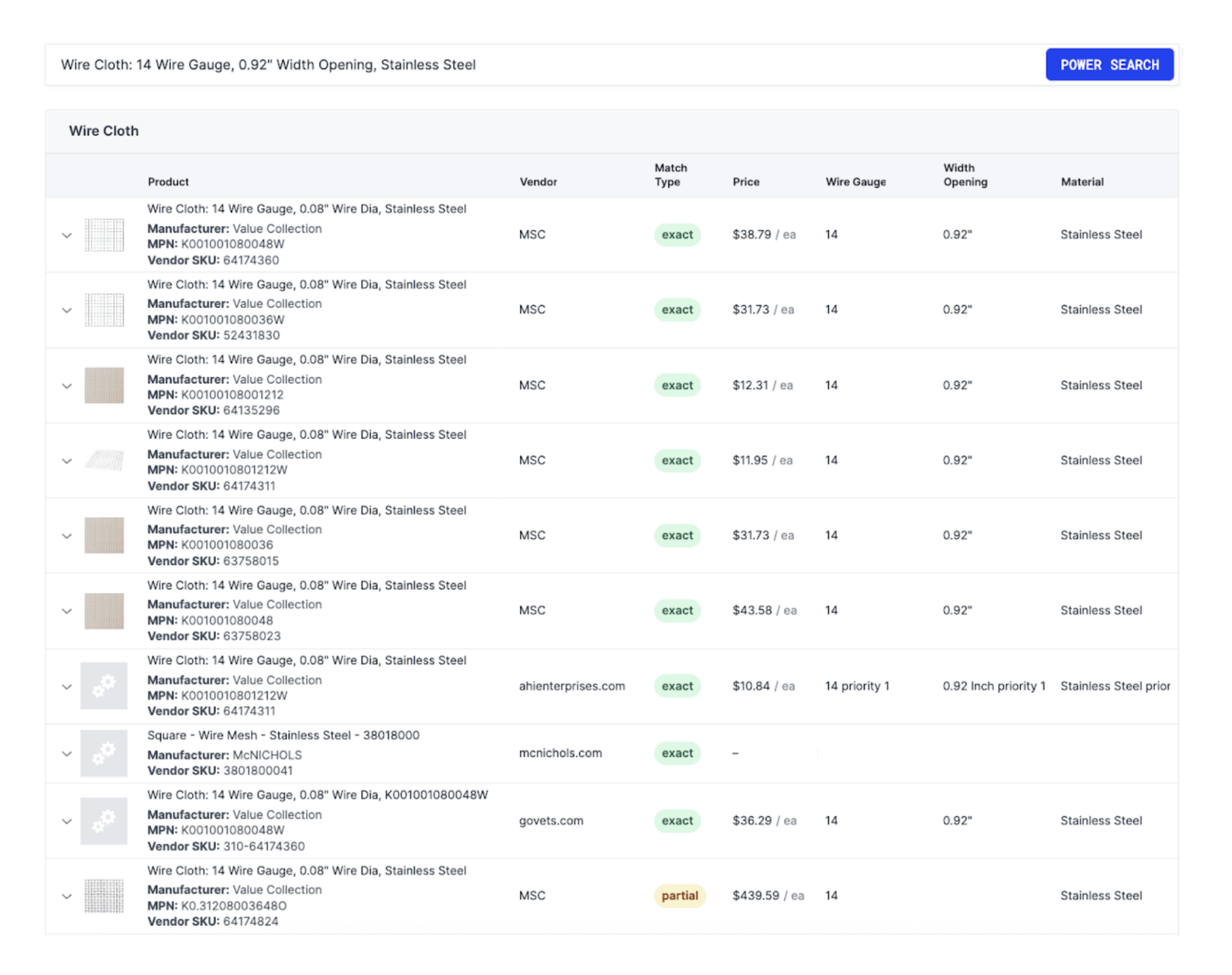Screen dimensions: 1232x975
Task: Expand the McNICHOLS Square Wire Mesh row
Action: [x=67, y=753]
